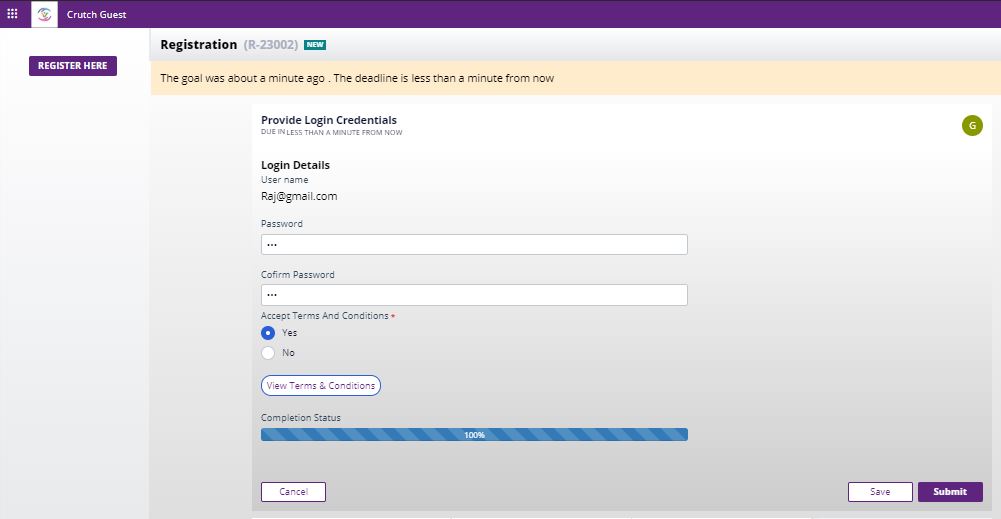Click the NEW status badge
Screen dimensions: 1001x519
point(315,45)
